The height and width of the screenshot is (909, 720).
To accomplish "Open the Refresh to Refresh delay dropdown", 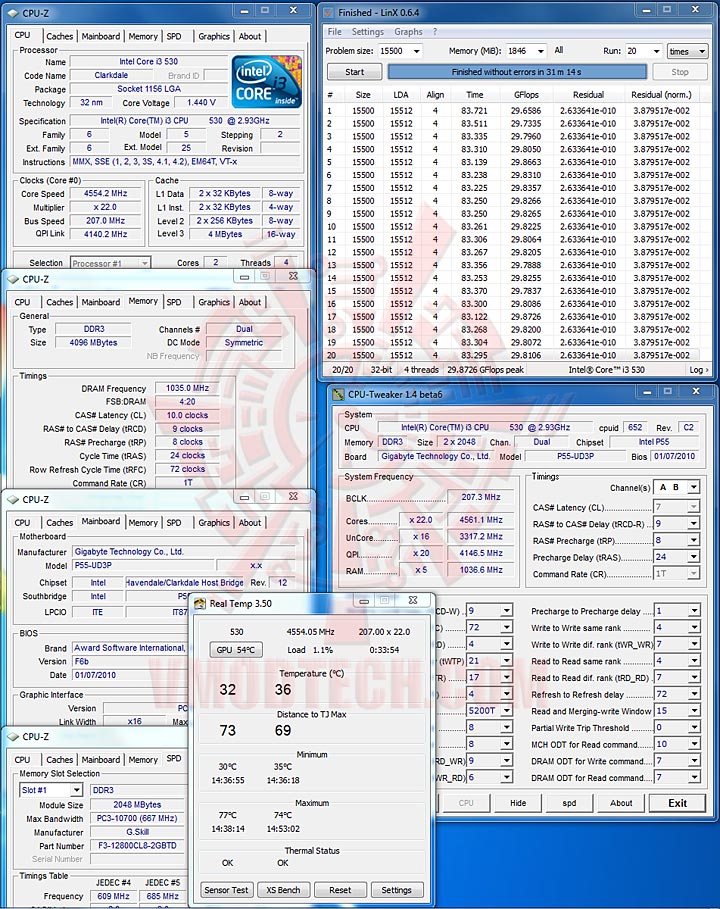I will pyautogui.click(x=694, y=694).
